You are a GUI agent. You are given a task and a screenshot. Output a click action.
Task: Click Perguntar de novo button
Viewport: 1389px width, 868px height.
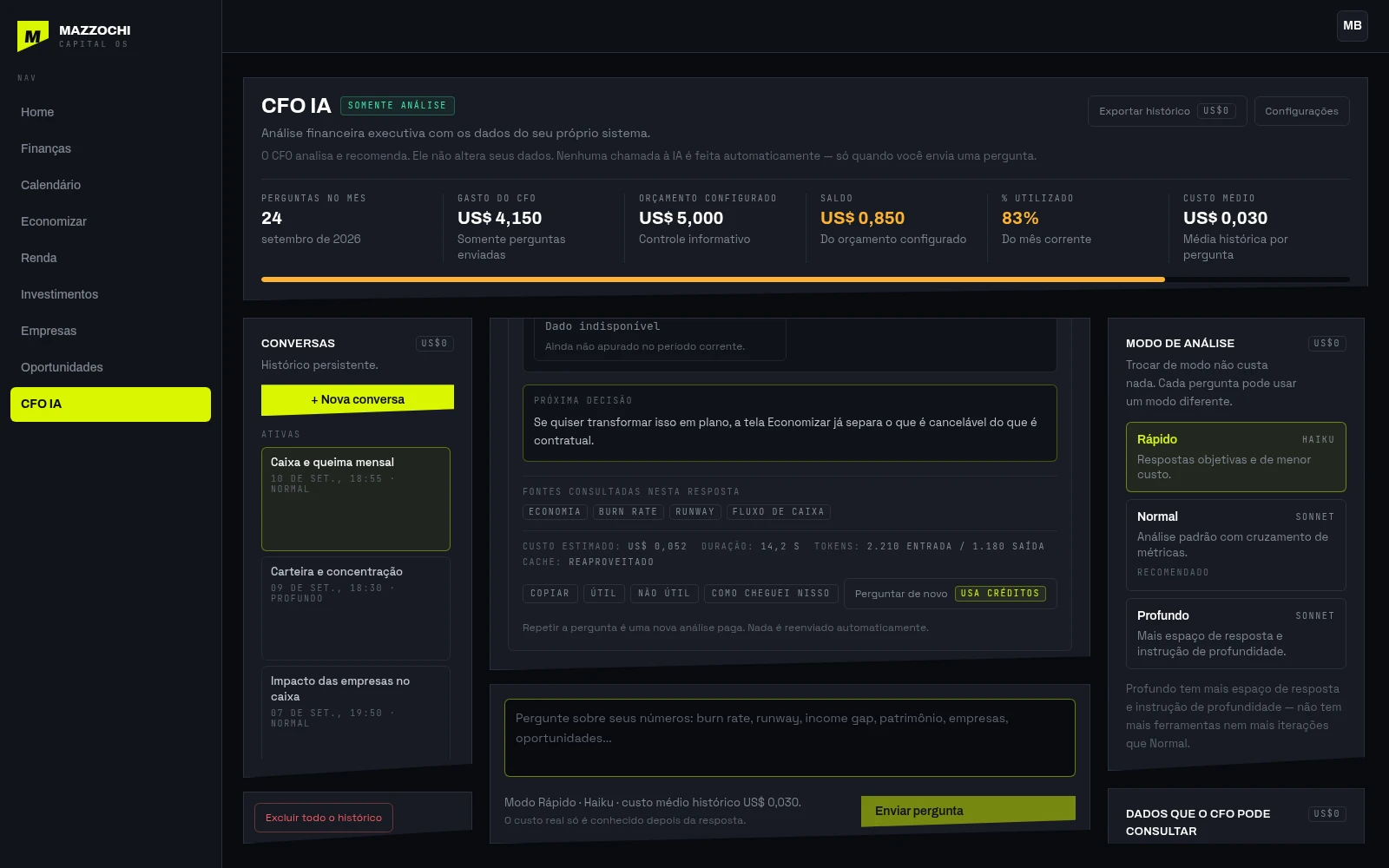pos(950,594)
